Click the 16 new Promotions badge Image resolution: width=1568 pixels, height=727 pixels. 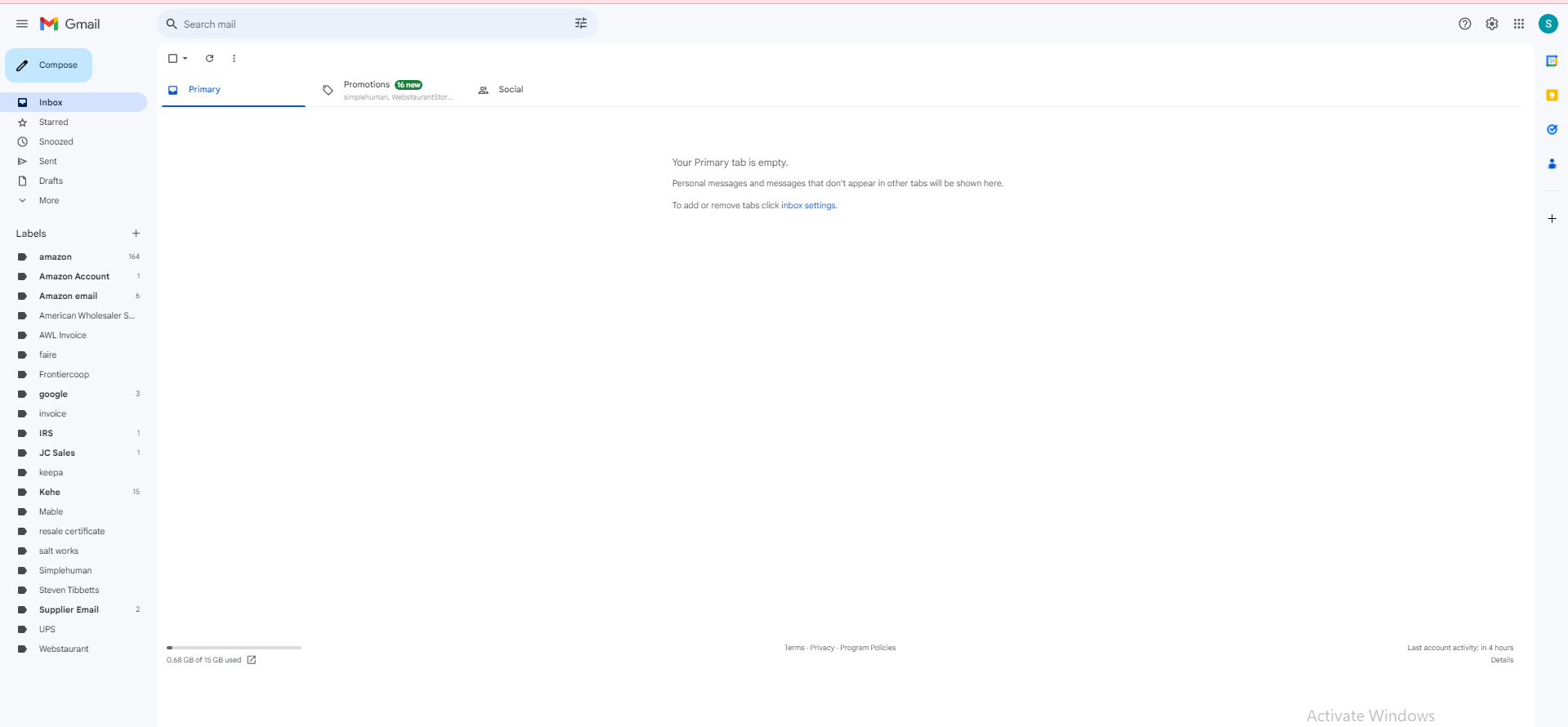pos(409,85)
